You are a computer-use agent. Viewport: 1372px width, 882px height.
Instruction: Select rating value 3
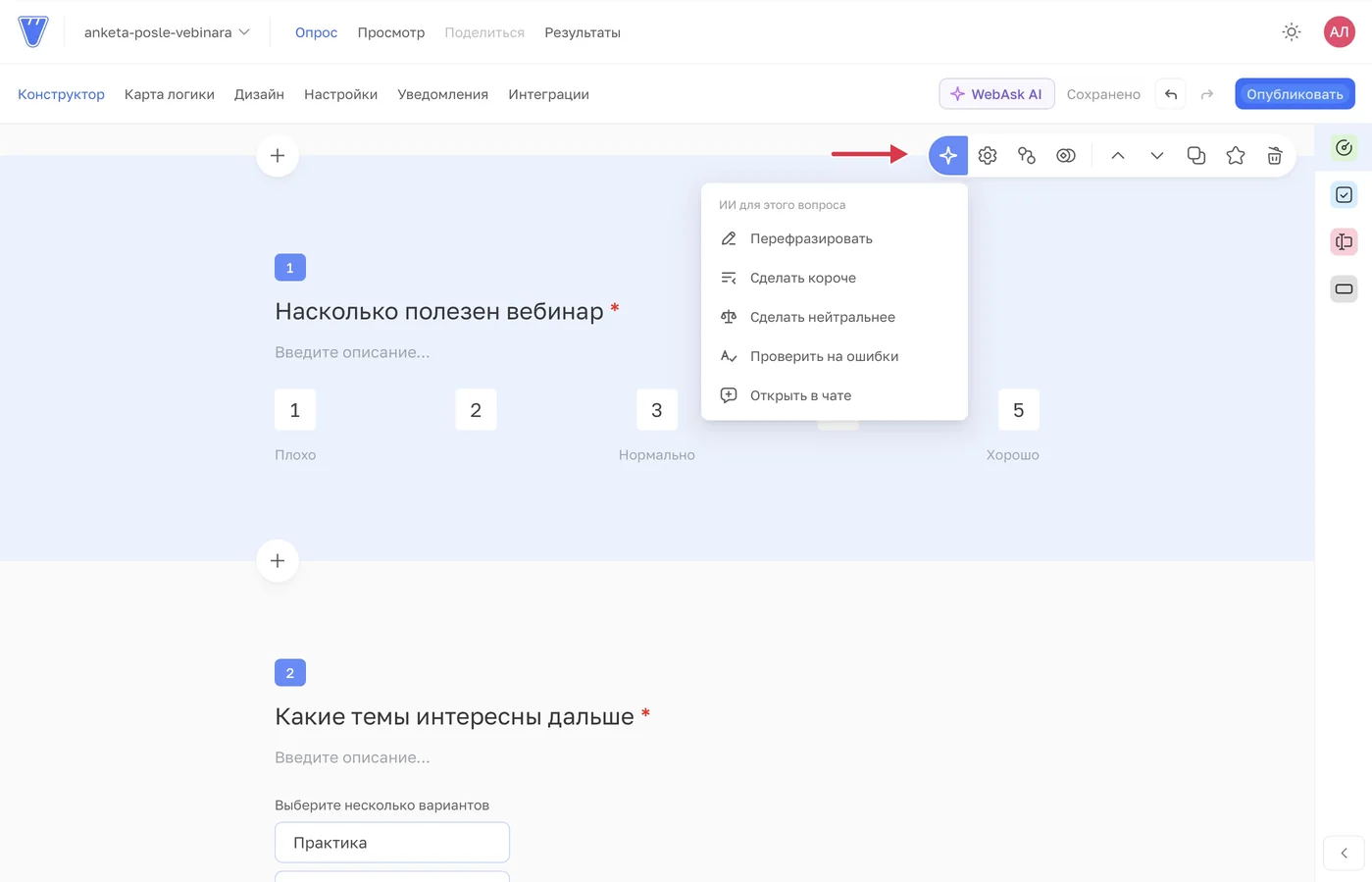click(657, 410)
